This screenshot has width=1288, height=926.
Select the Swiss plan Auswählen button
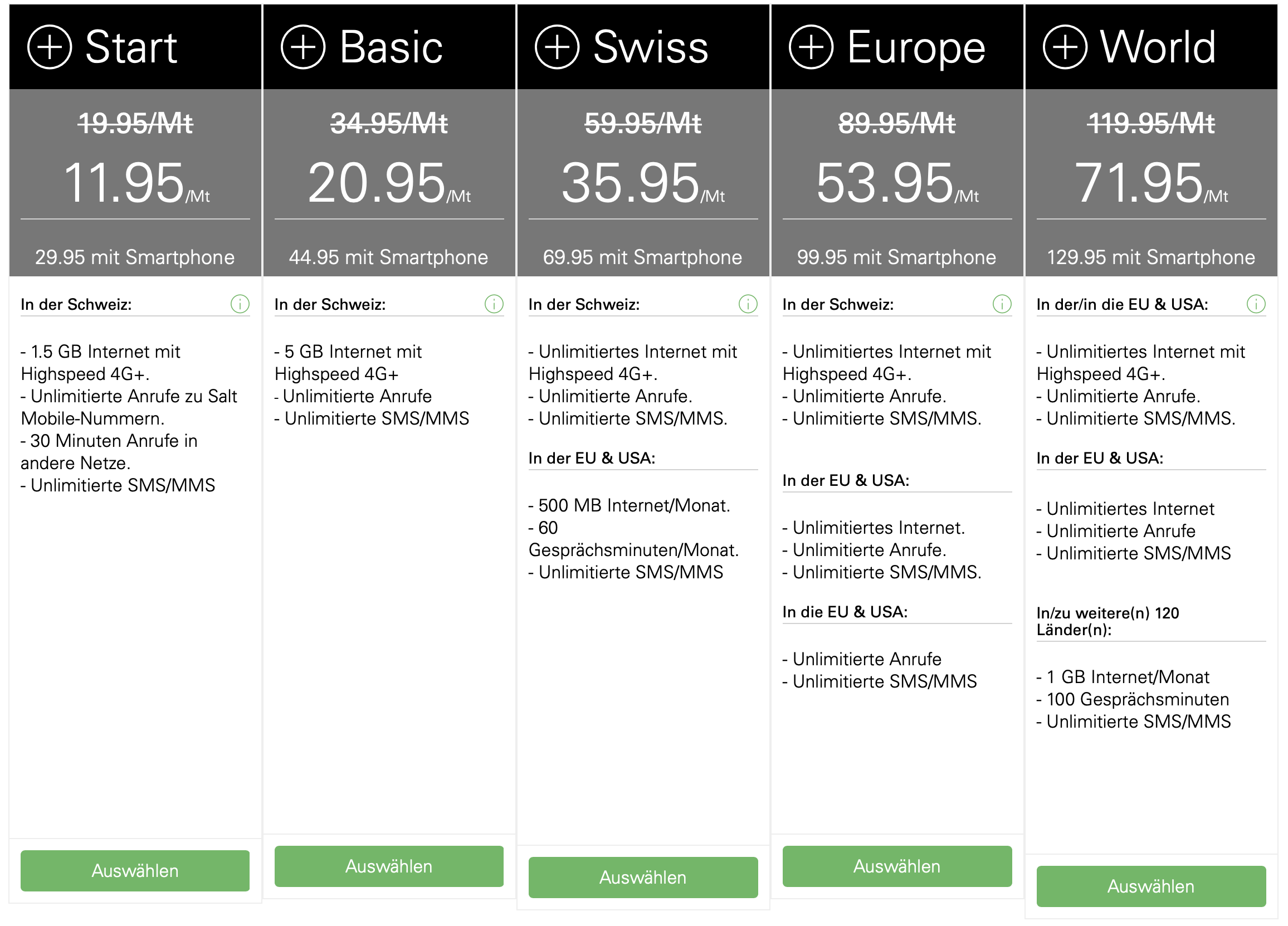coord(643,877)
